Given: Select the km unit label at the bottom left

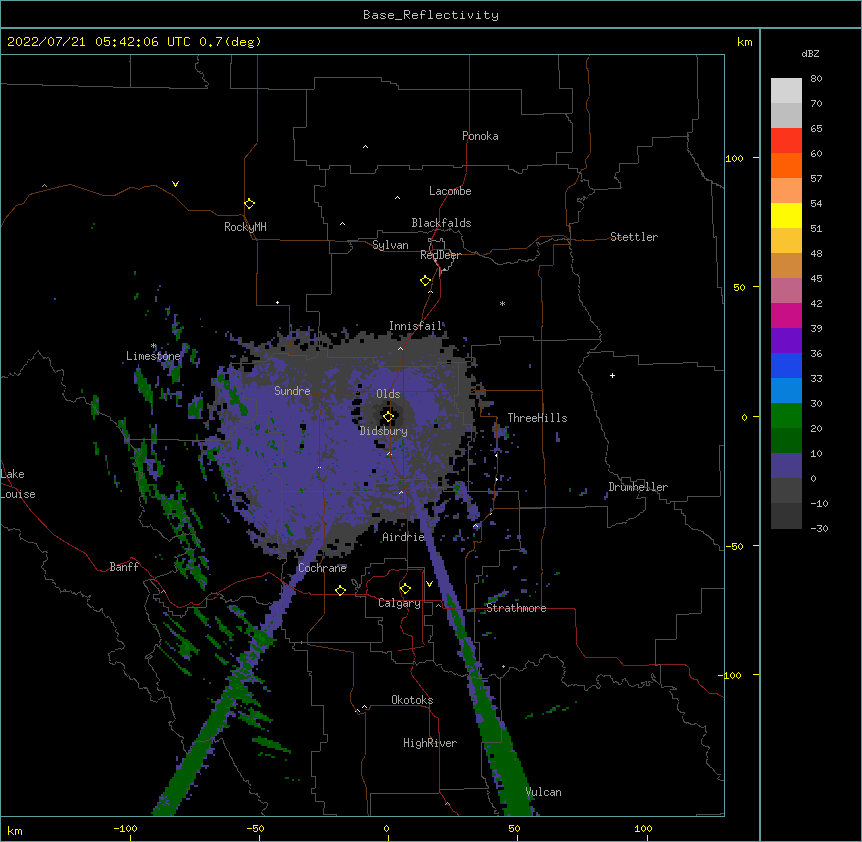Looking at the screenshot, I should pos(14,831).
